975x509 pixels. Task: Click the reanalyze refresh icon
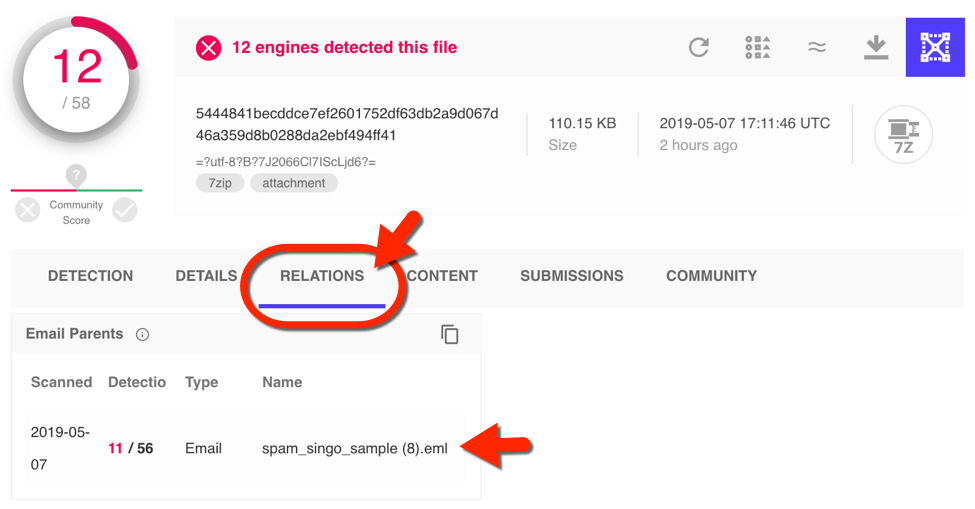(699, 47)
